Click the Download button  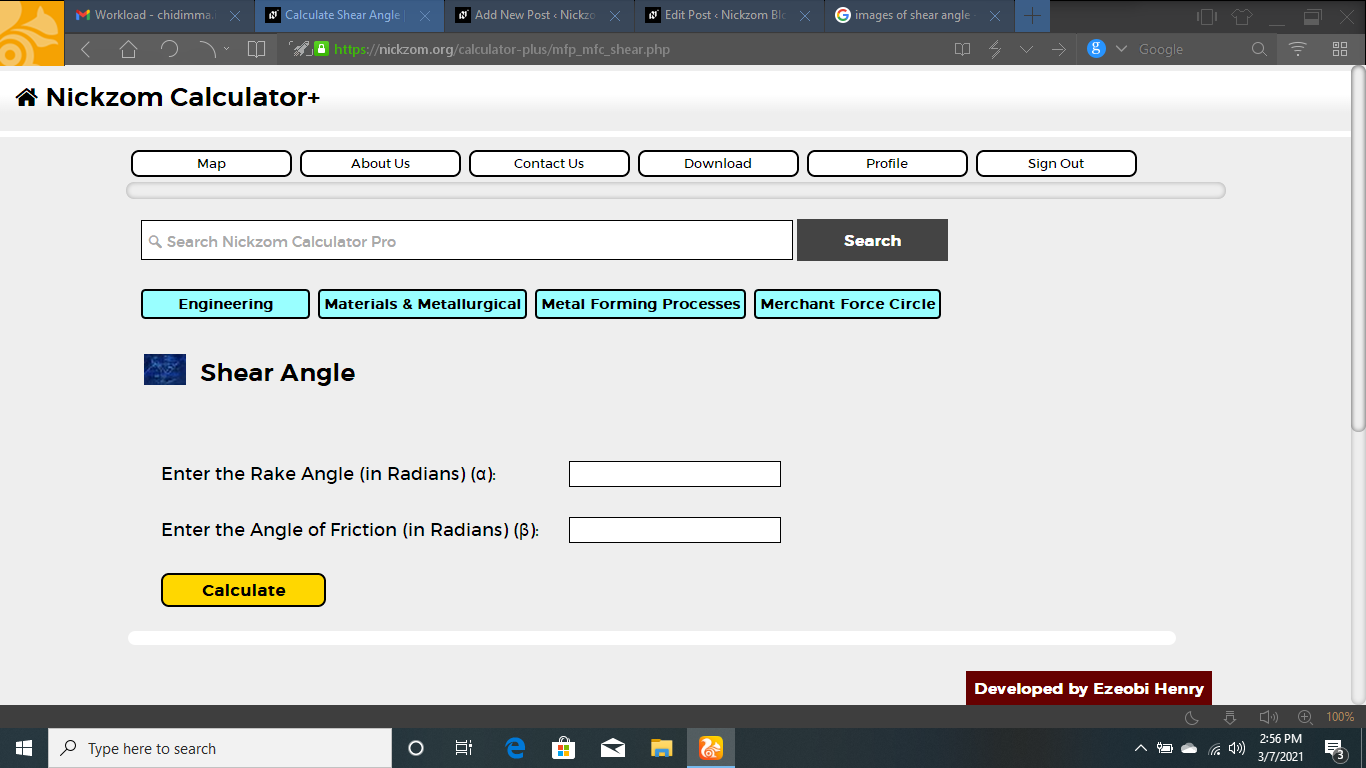718,163
